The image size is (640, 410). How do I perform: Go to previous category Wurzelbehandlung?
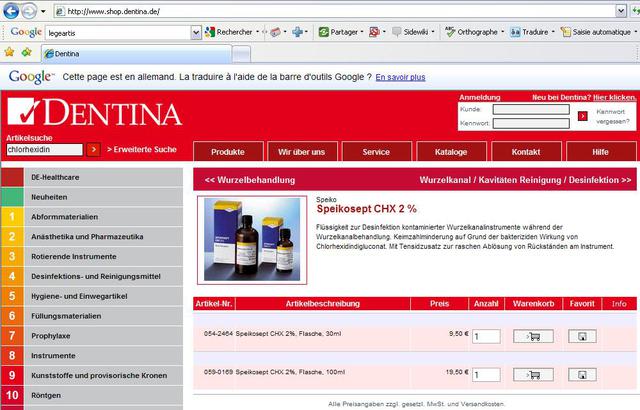[250, 180]
